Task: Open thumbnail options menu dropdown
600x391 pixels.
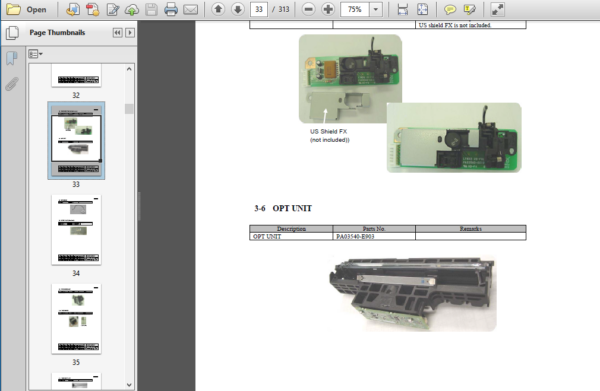Action: (x=35, y=54)
